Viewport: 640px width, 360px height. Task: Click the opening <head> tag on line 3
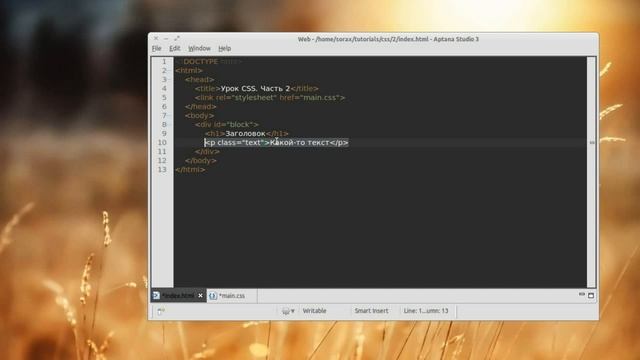coord(200,80)
